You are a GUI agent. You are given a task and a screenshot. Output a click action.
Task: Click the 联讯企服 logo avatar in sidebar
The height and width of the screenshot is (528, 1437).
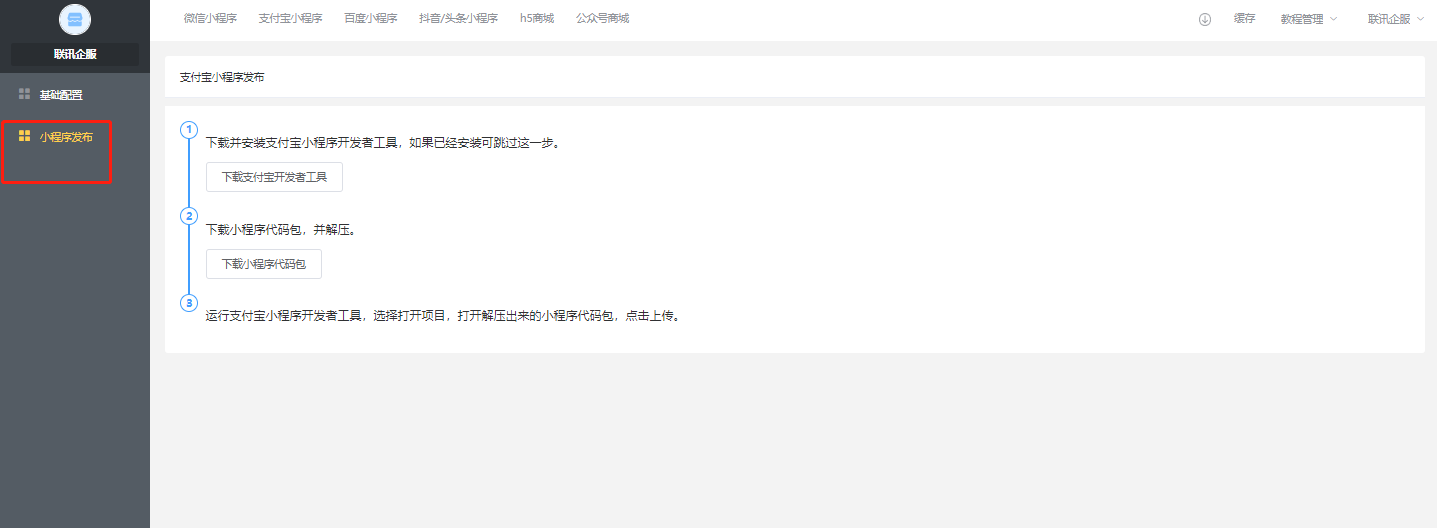pyautogui.click(x=75, y=20)
